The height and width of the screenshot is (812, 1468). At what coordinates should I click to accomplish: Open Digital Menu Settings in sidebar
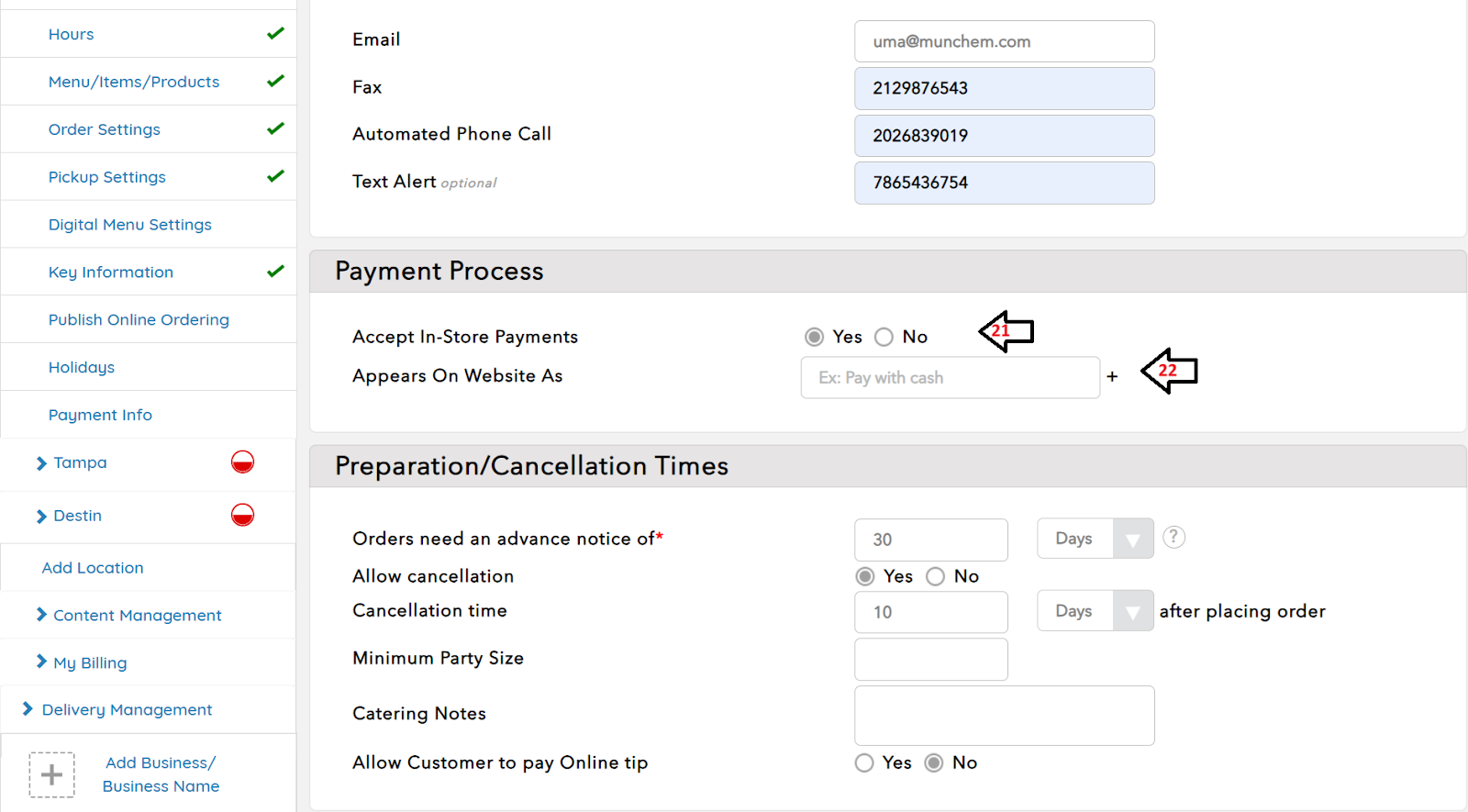coord(129,225)
